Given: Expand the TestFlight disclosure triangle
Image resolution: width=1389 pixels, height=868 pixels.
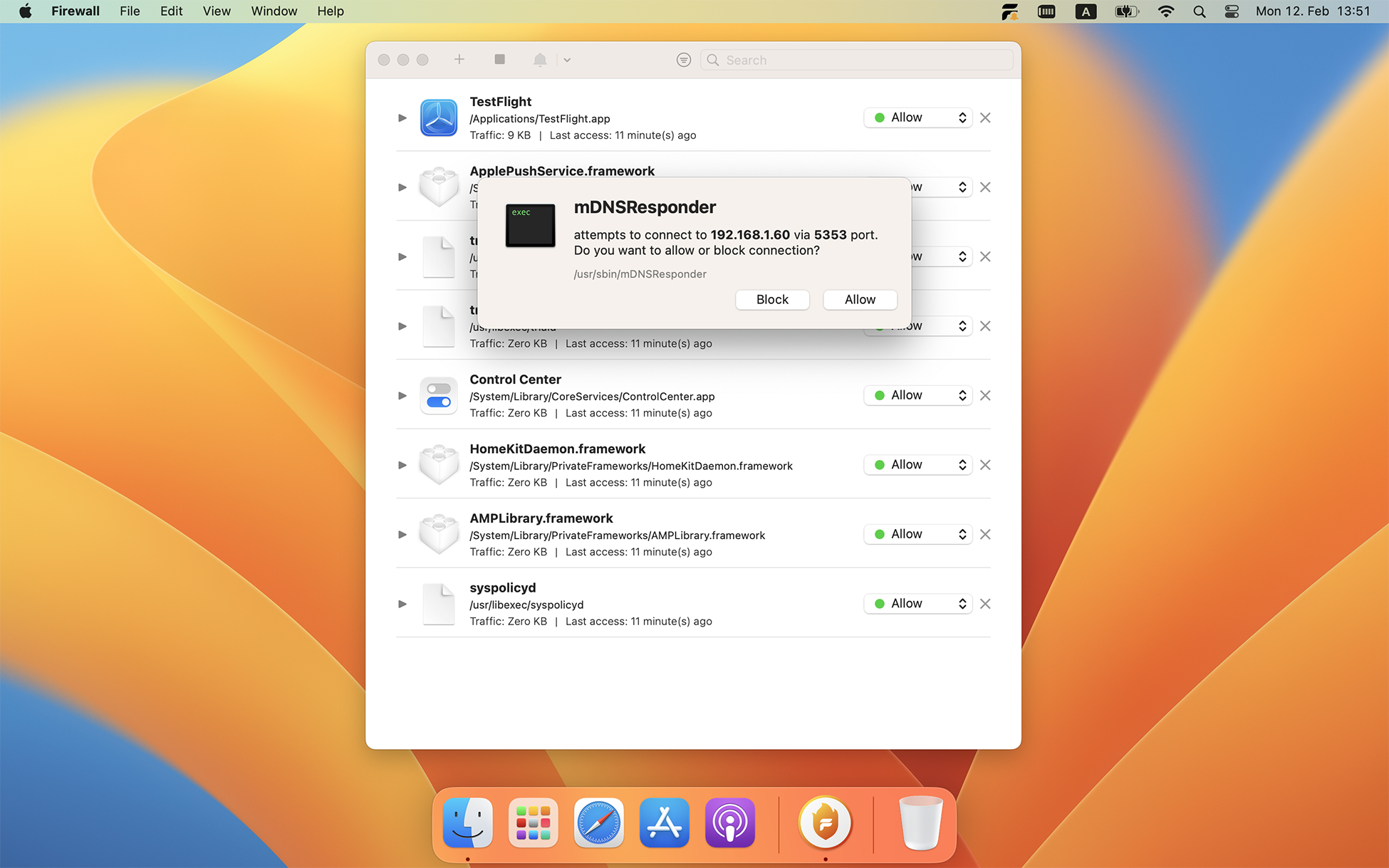Looking at the screenshot, I should coord(402,117).
